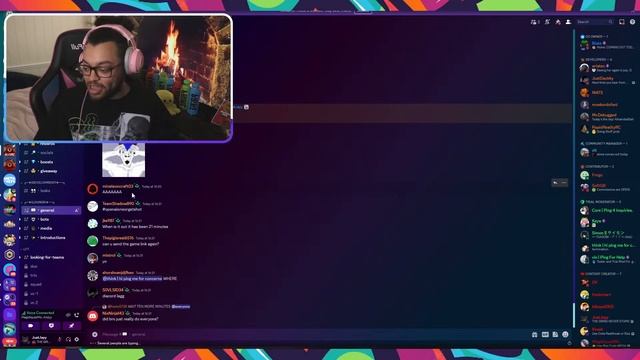The height and width of the screenshot is (360, 640).
Task: Open member "vio | Ping For Help" profile
Action: [607, 259]
